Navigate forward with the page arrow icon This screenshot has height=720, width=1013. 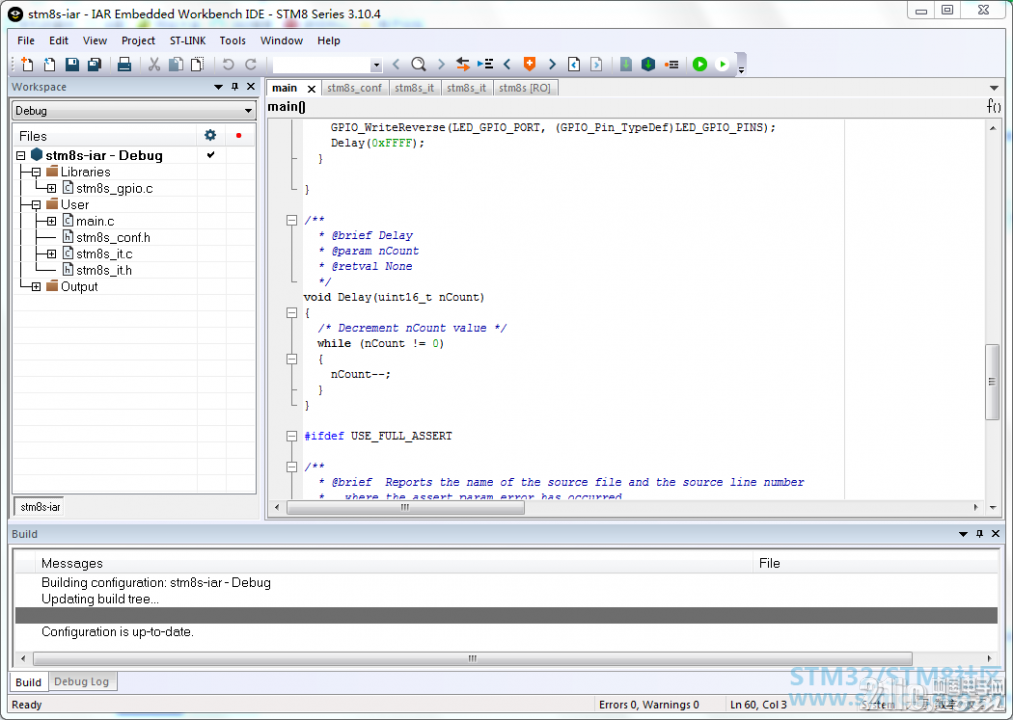(596, 64)
